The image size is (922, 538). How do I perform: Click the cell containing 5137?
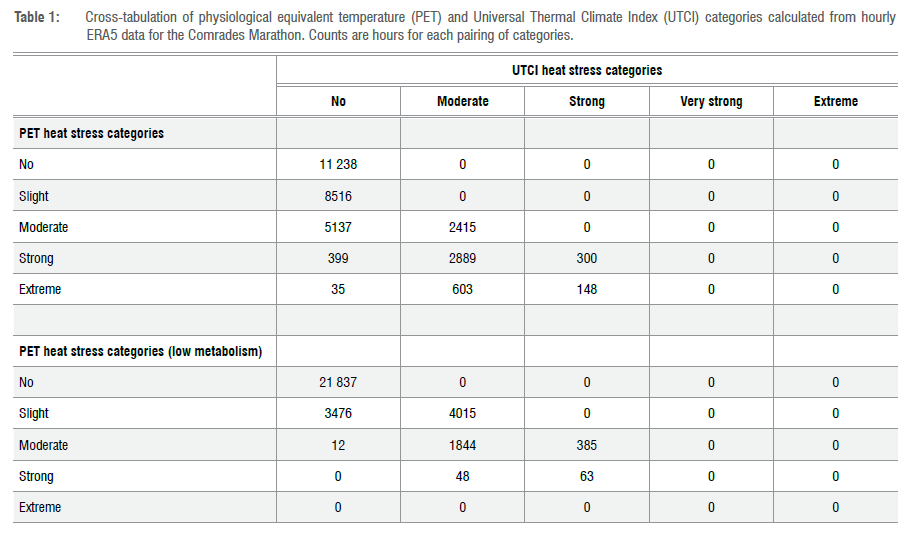click(x=338, y=227)
